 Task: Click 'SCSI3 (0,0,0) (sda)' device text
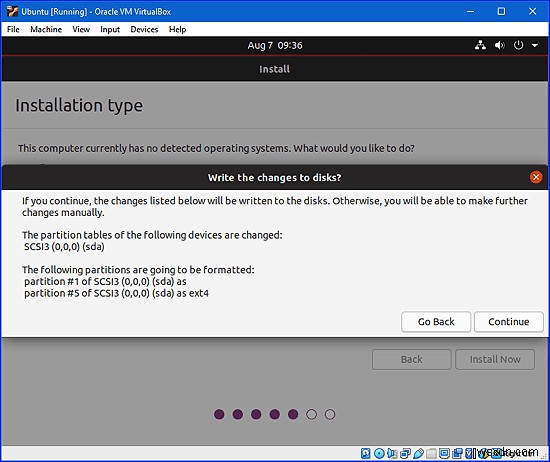(64, 247)
